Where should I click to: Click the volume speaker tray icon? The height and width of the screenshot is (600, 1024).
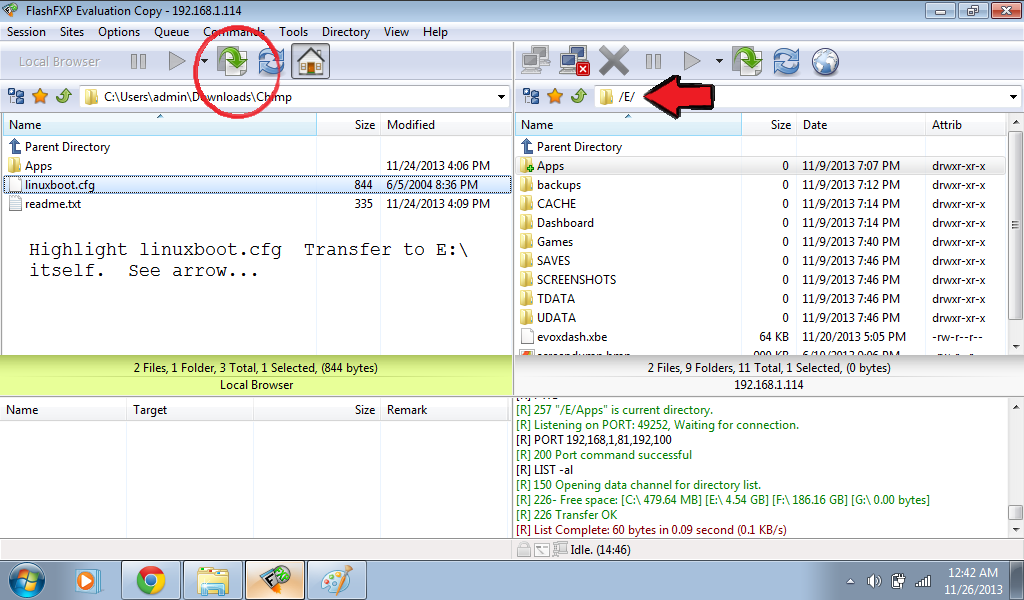pyautogui.click(x=874, y=580)
